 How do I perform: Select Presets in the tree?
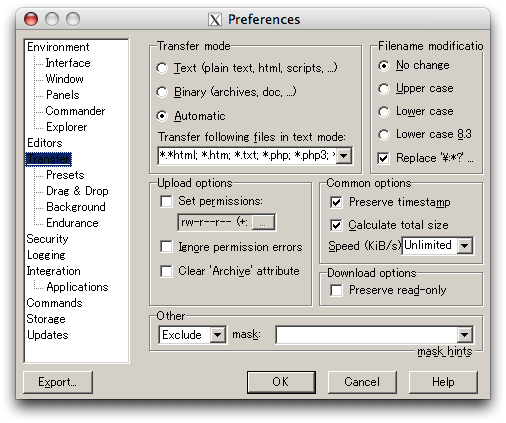65,175
